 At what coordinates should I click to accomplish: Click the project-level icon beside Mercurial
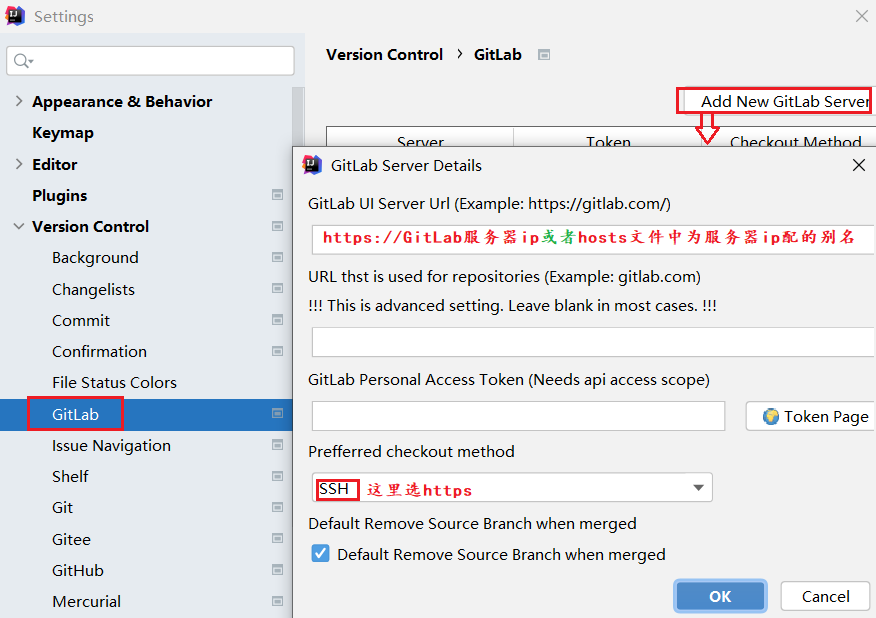277,602
